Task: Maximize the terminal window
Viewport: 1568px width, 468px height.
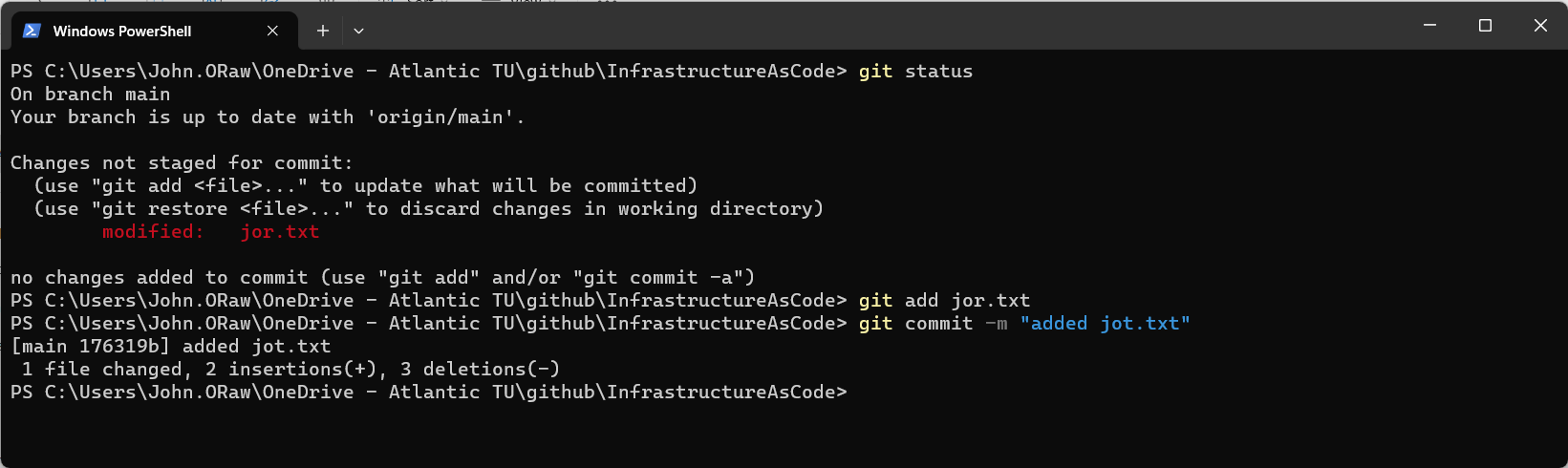Action: coord(1485,26)
